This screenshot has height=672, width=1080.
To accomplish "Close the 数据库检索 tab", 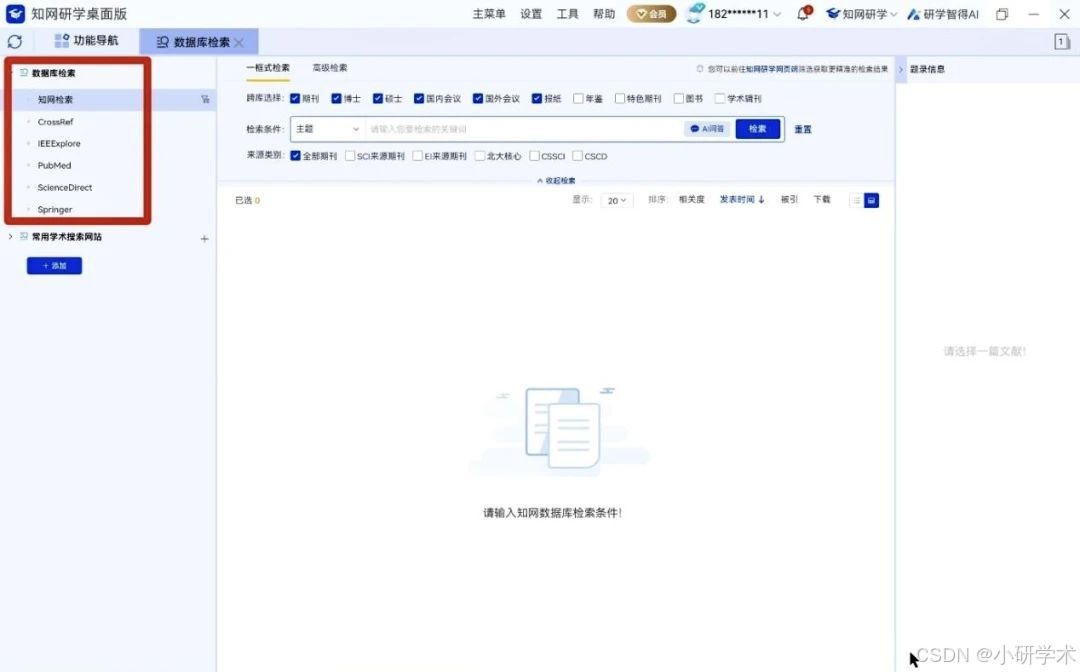I will click(239, 43).
